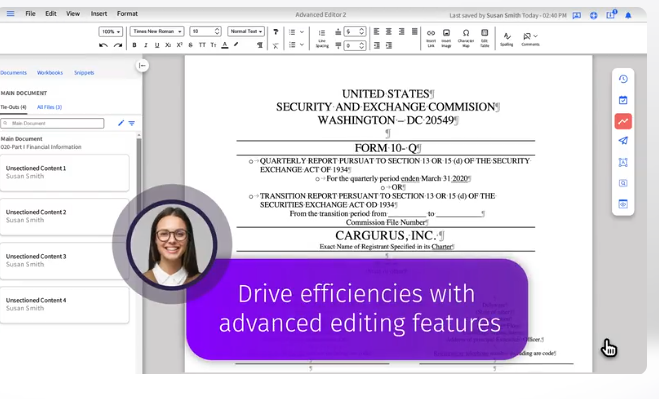This screenshot has width=659, height=399.
Task: Open the Format menu
Action: [x=127, y=14]
